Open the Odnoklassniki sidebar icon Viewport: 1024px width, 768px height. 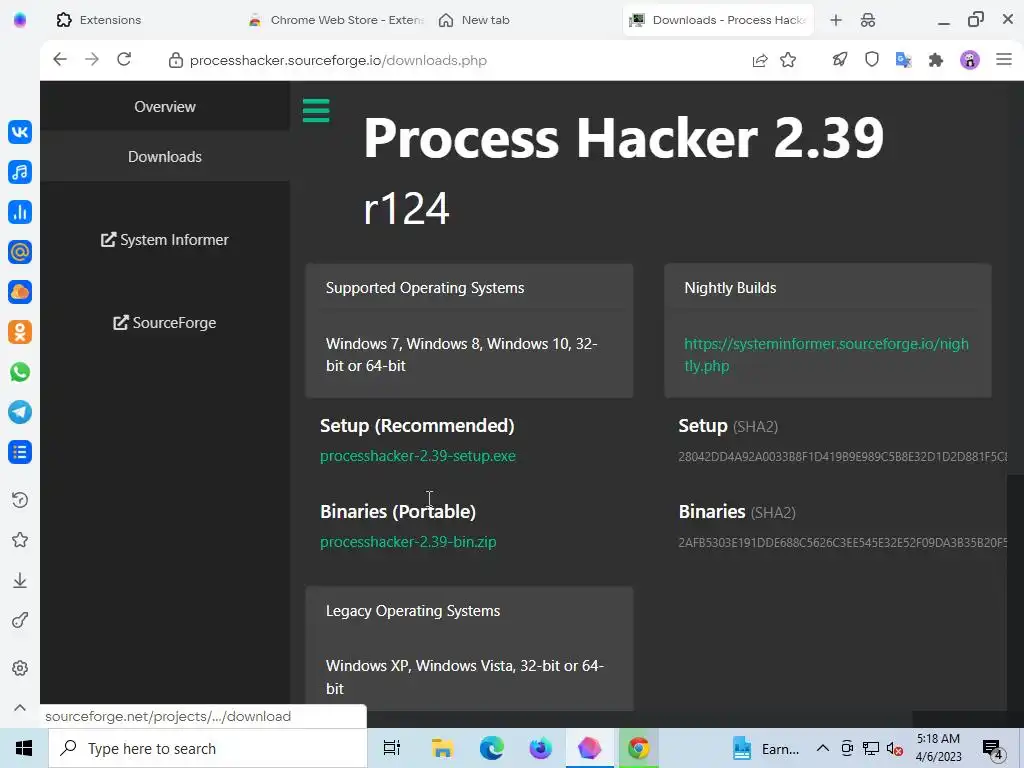(x=20, y=332)
